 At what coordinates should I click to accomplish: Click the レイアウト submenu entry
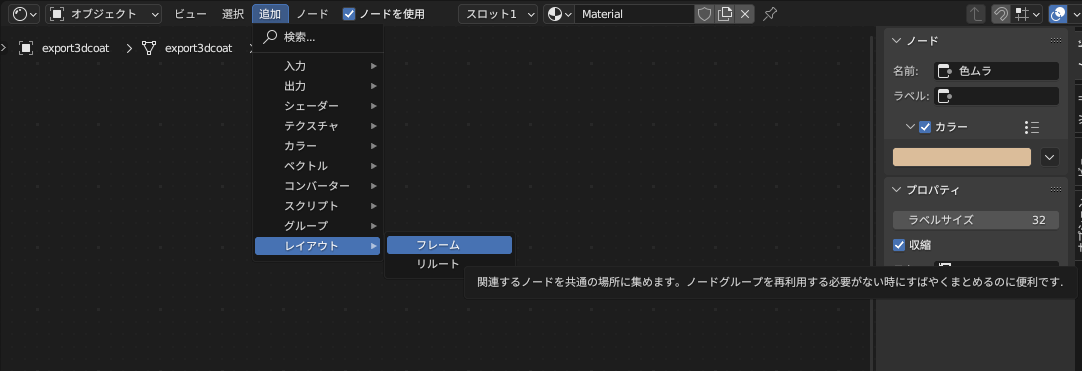click(317, 245)
